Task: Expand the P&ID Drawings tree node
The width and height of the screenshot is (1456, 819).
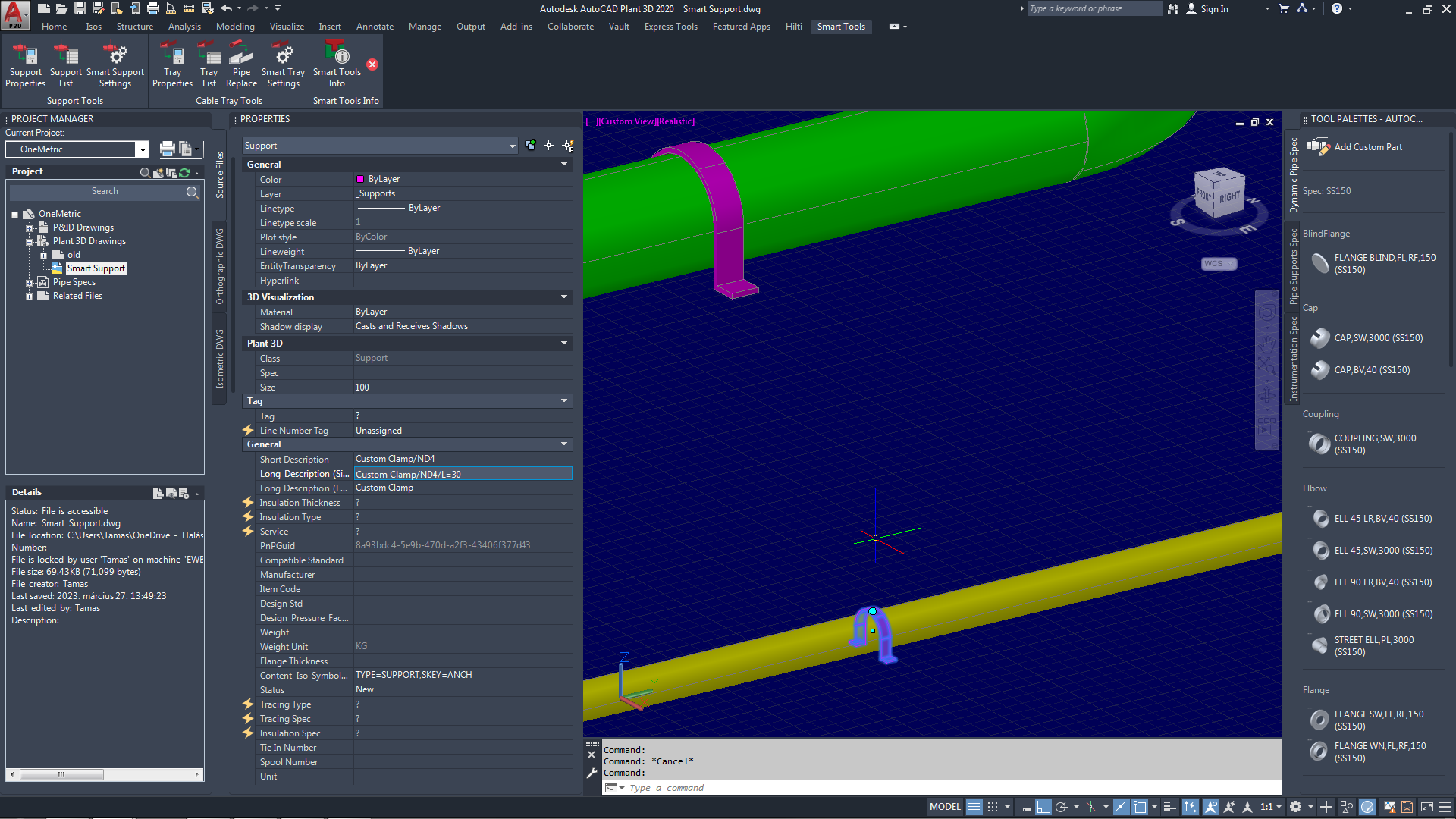Action: (29, 227)
